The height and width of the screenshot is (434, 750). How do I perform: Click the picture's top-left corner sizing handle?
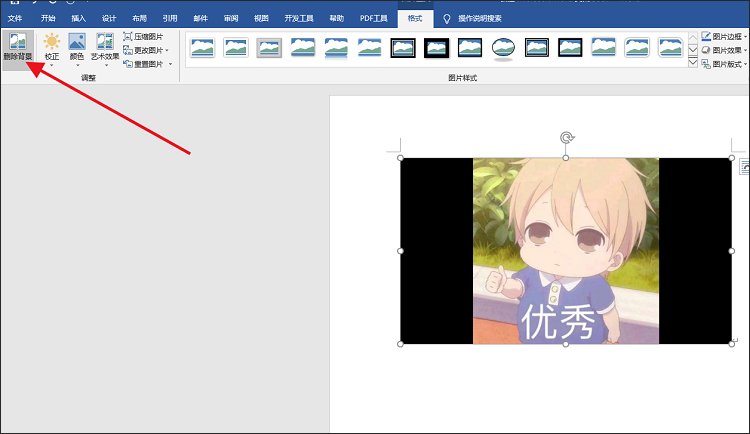pyautogui.click(x=400, y=158)
